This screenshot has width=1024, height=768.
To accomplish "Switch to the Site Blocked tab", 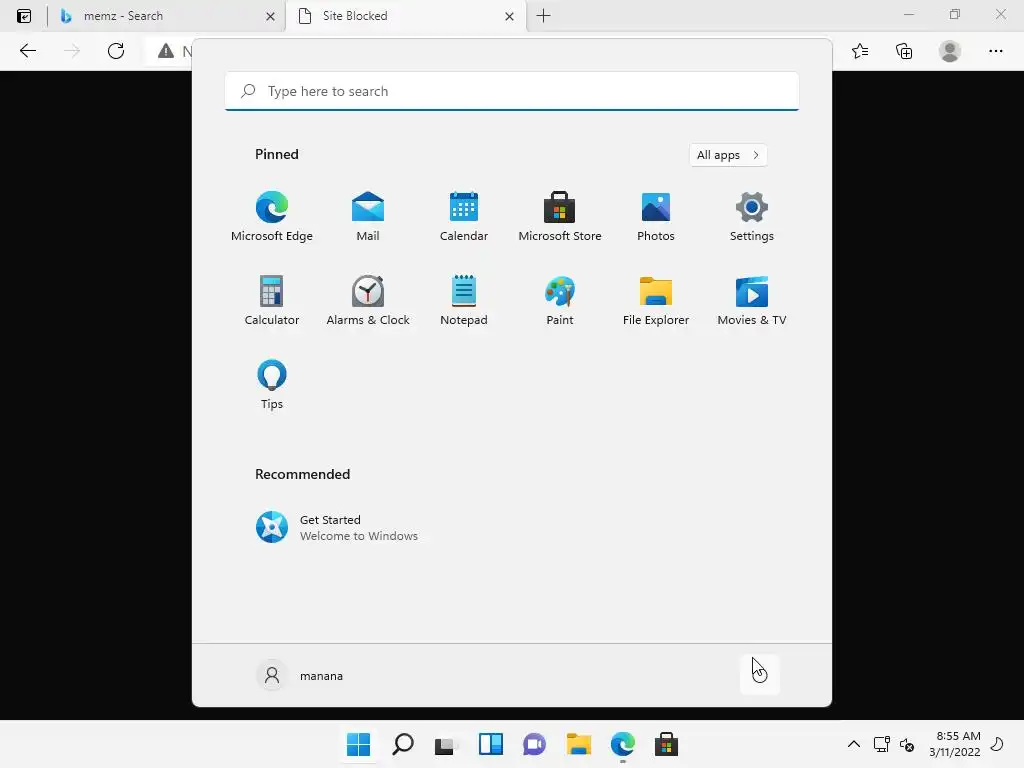I will coord(406,16).
